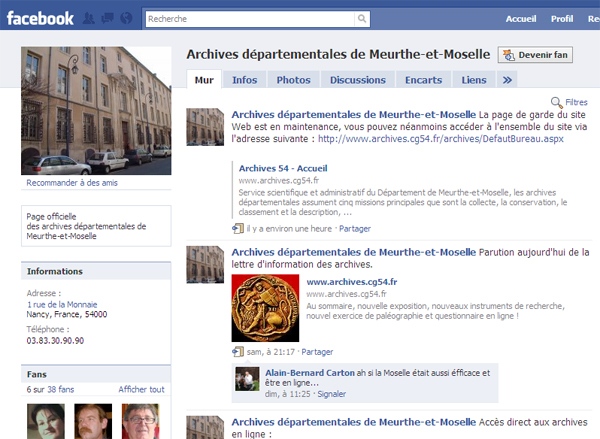Open the messages icon in header
Viewport: 600px width, 439px height.
108,18
